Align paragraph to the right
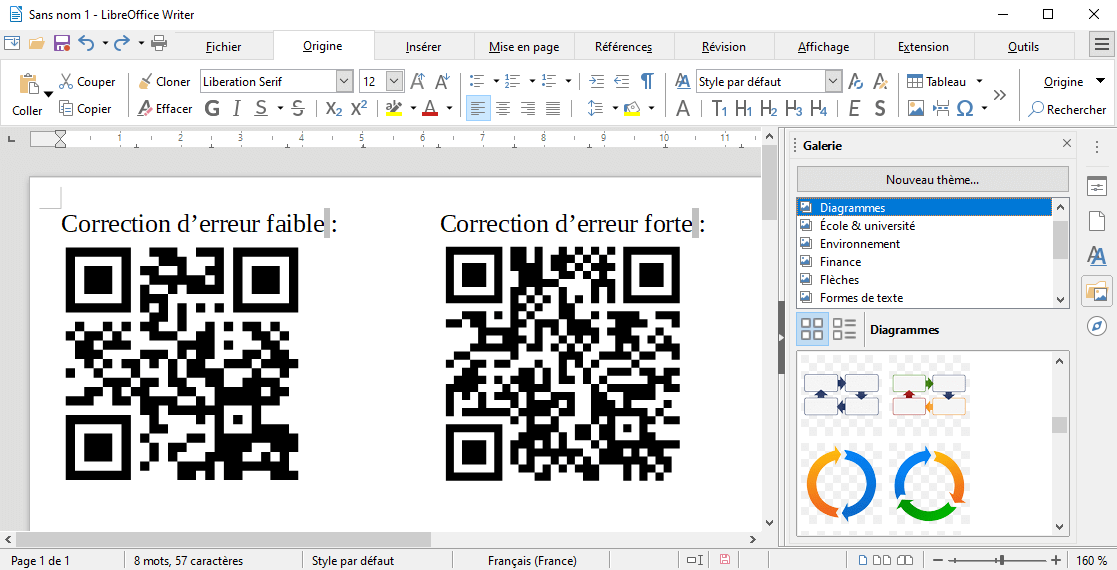Viewport: 1117px width, 570px height. pyautogui.click(x=528, y=108)
